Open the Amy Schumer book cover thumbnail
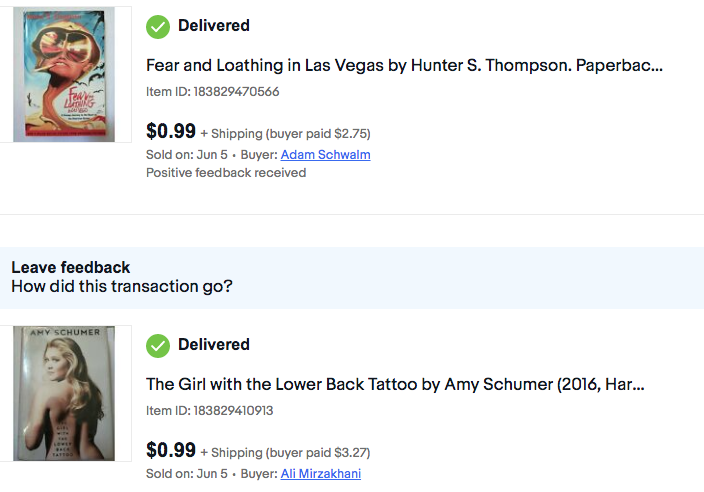704x492 pixels. pos(64,393)
